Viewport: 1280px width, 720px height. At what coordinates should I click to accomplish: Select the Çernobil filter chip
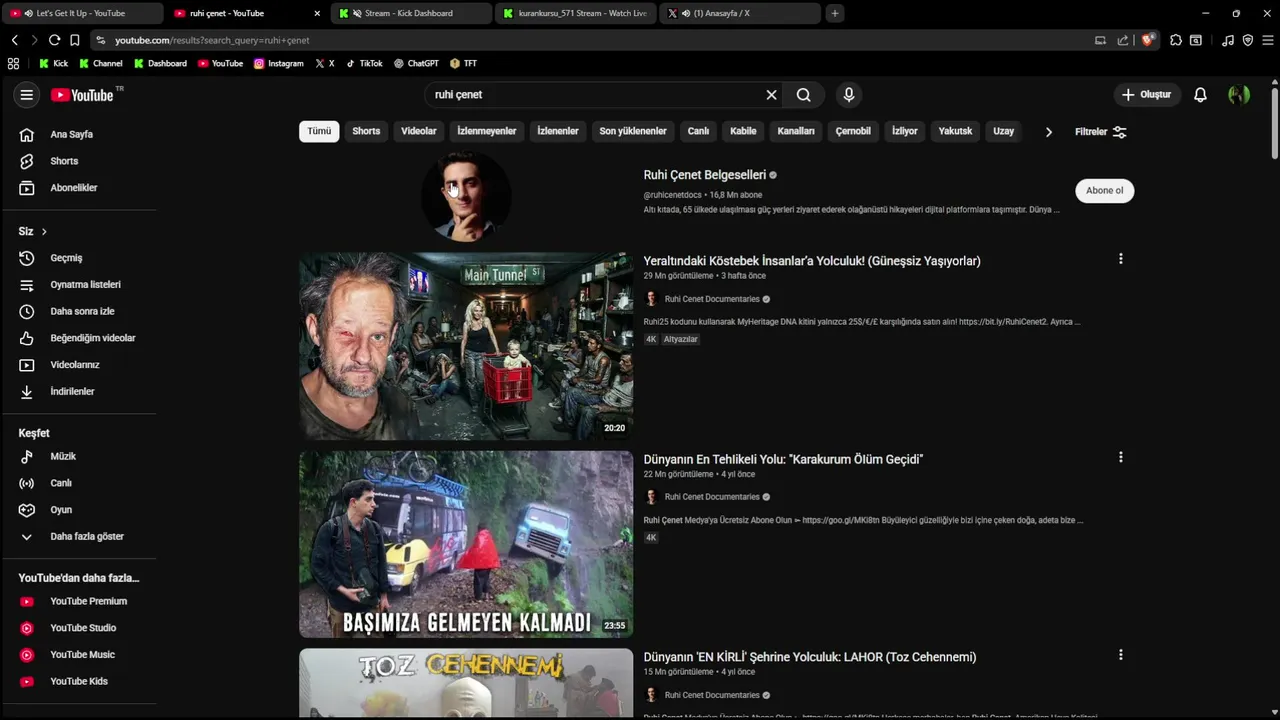(853, 131)
